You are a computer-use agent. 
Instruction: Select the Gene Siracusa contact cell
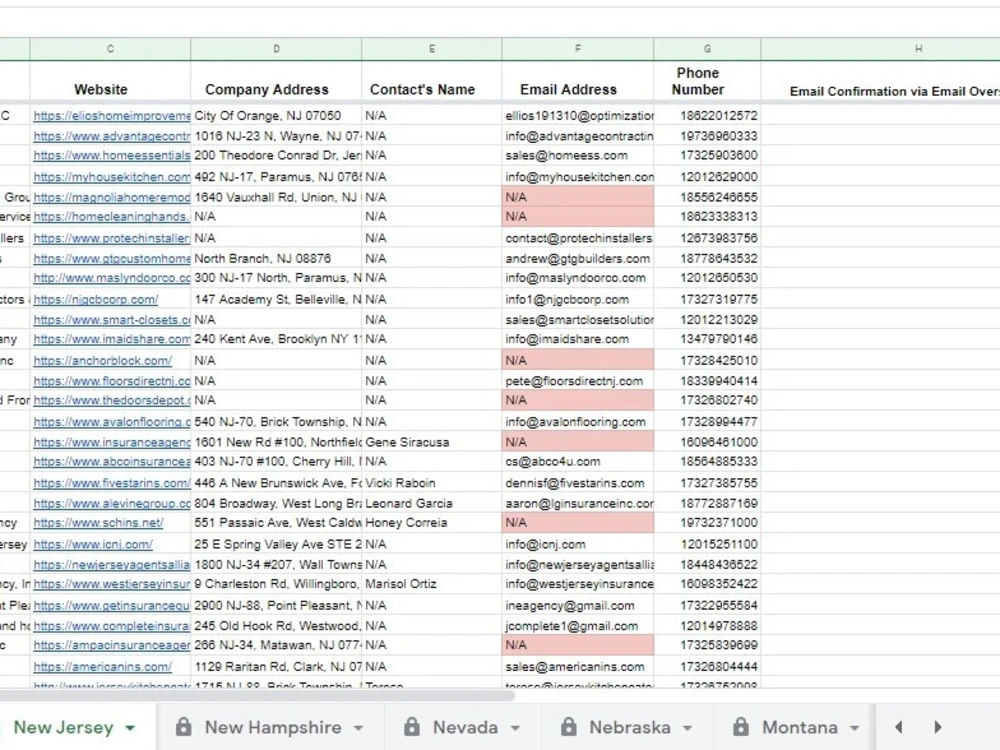[x=432, y=443]
